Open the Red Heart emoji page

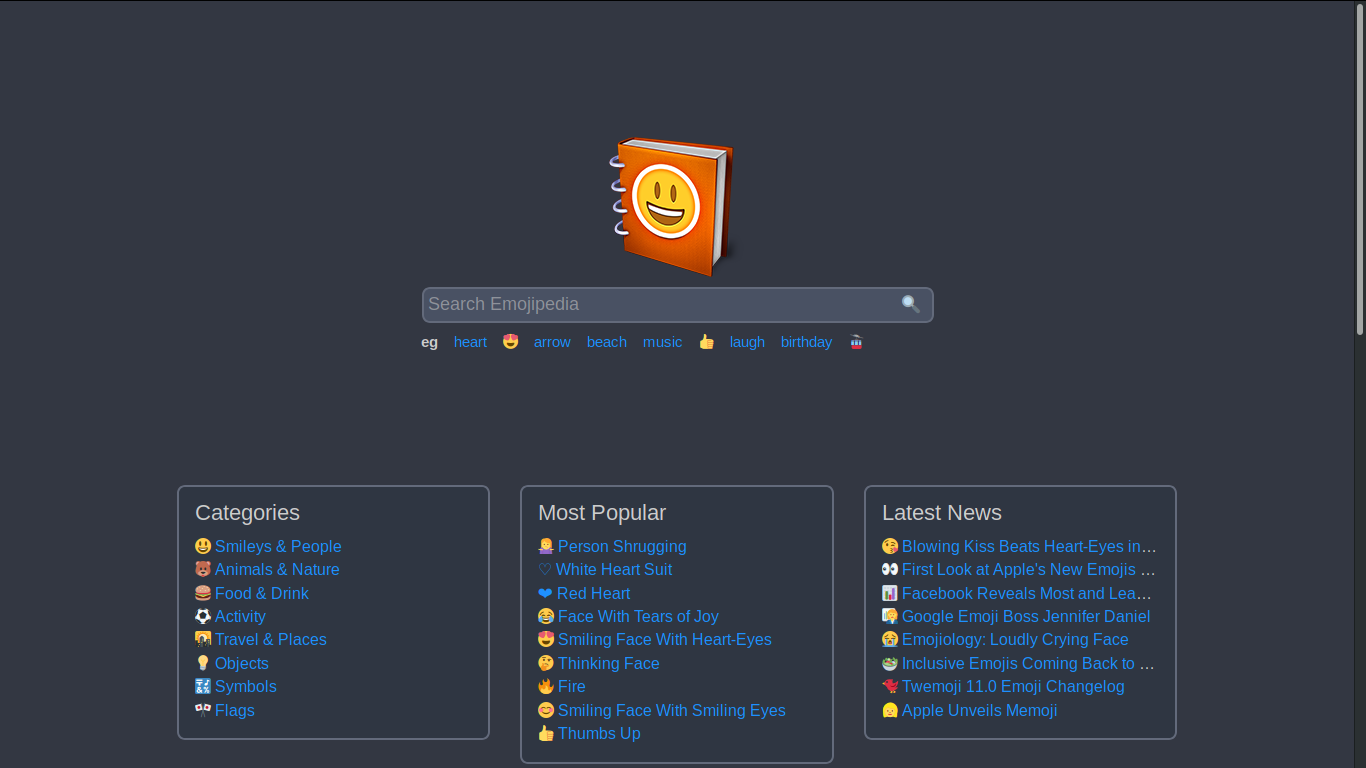pos(594,593)
